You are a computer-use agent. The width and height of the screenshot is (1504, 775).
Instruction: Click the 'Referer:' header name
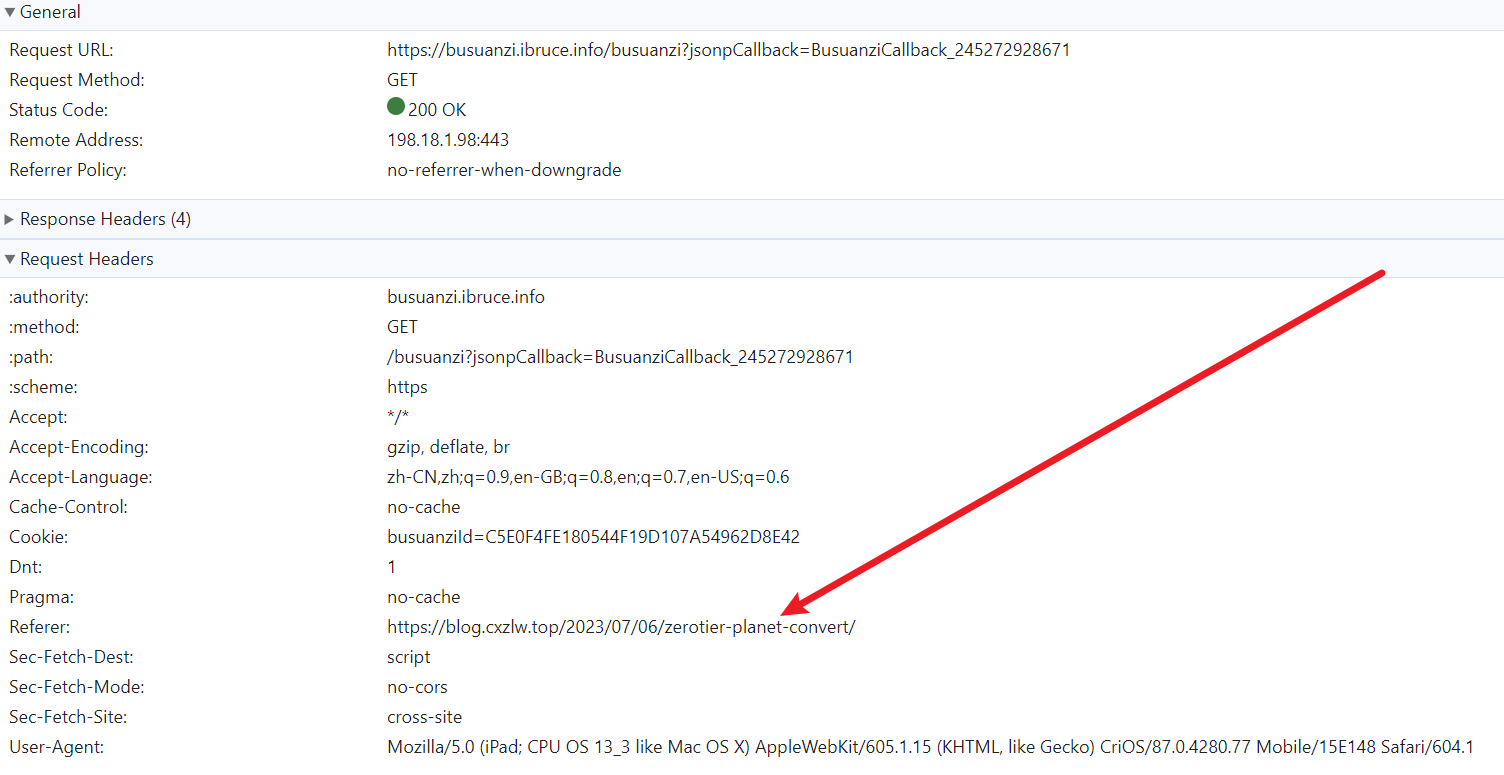[x=39, y=627]
